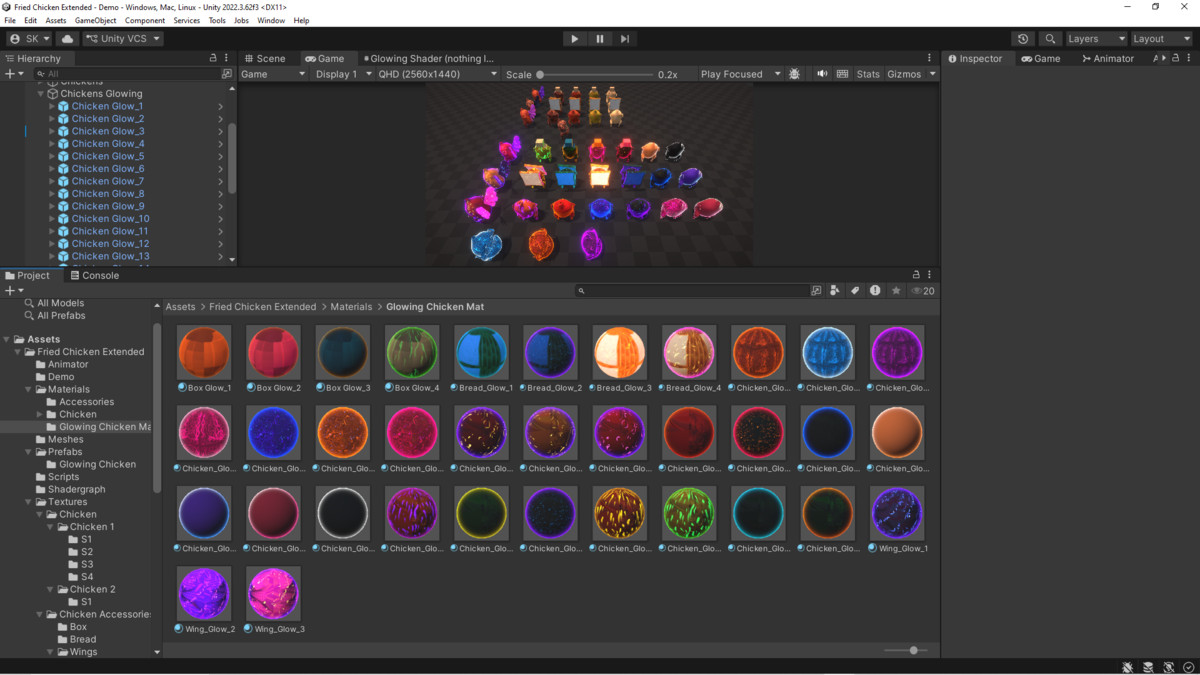Switch to the Console tab
The image size is (1200, 675).
click(x=94, y=275)
